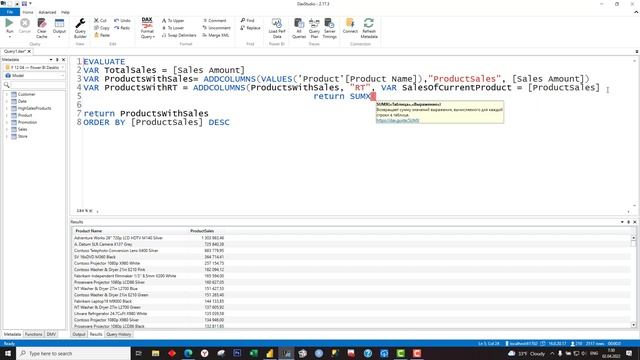Screen dimensions: 640x360
Task: Open File Explorer from the taskbar
Action: point(156,353)
